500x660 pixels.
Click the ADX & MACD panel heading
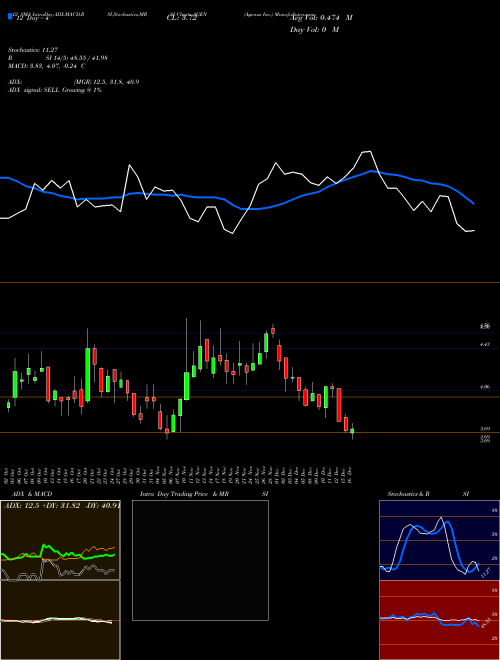(x=32, y=494)
